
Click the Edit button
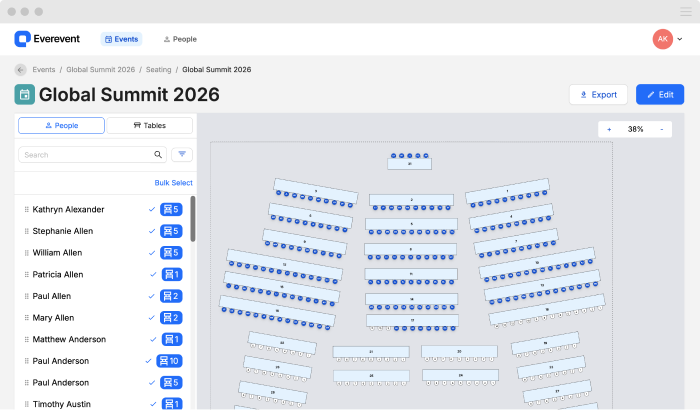coord(660,95)
